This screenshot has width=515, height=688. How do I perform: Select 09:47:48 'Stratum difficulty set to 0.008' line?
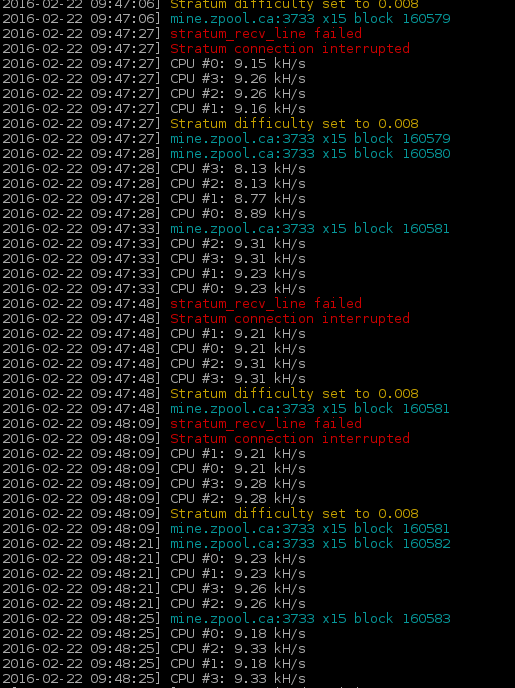point(294,394)
